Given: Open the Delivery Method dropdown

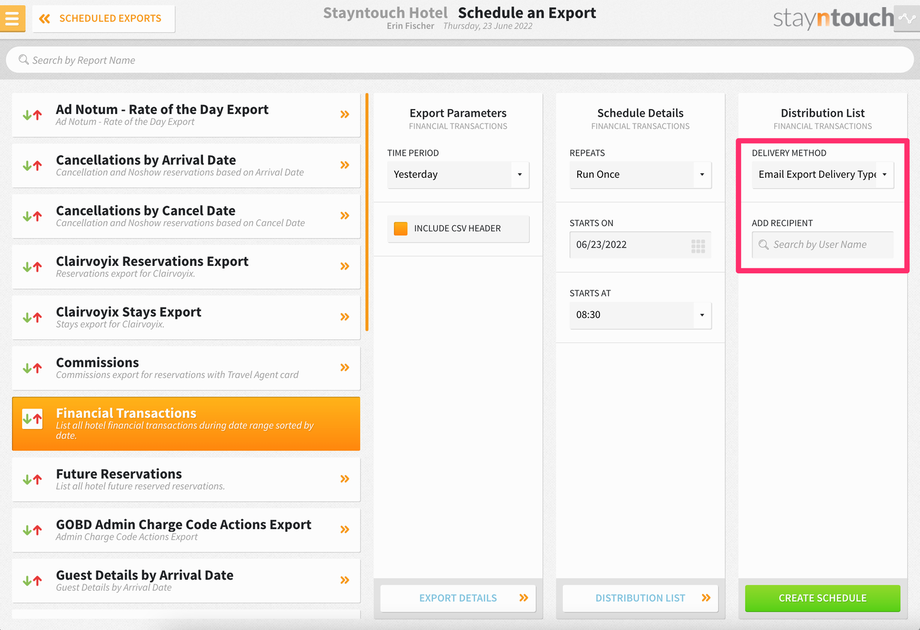Looking at the screenshot, I should coord(823,175).
